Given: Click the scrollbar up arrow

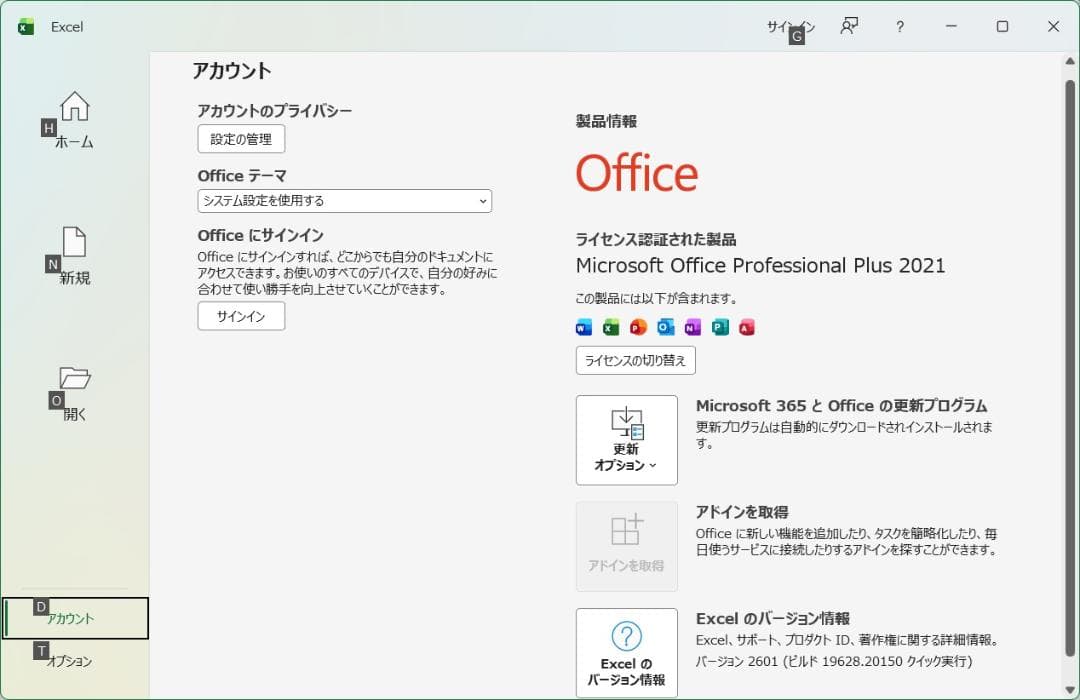Looking at the screenshot, I should point(1070,61).
